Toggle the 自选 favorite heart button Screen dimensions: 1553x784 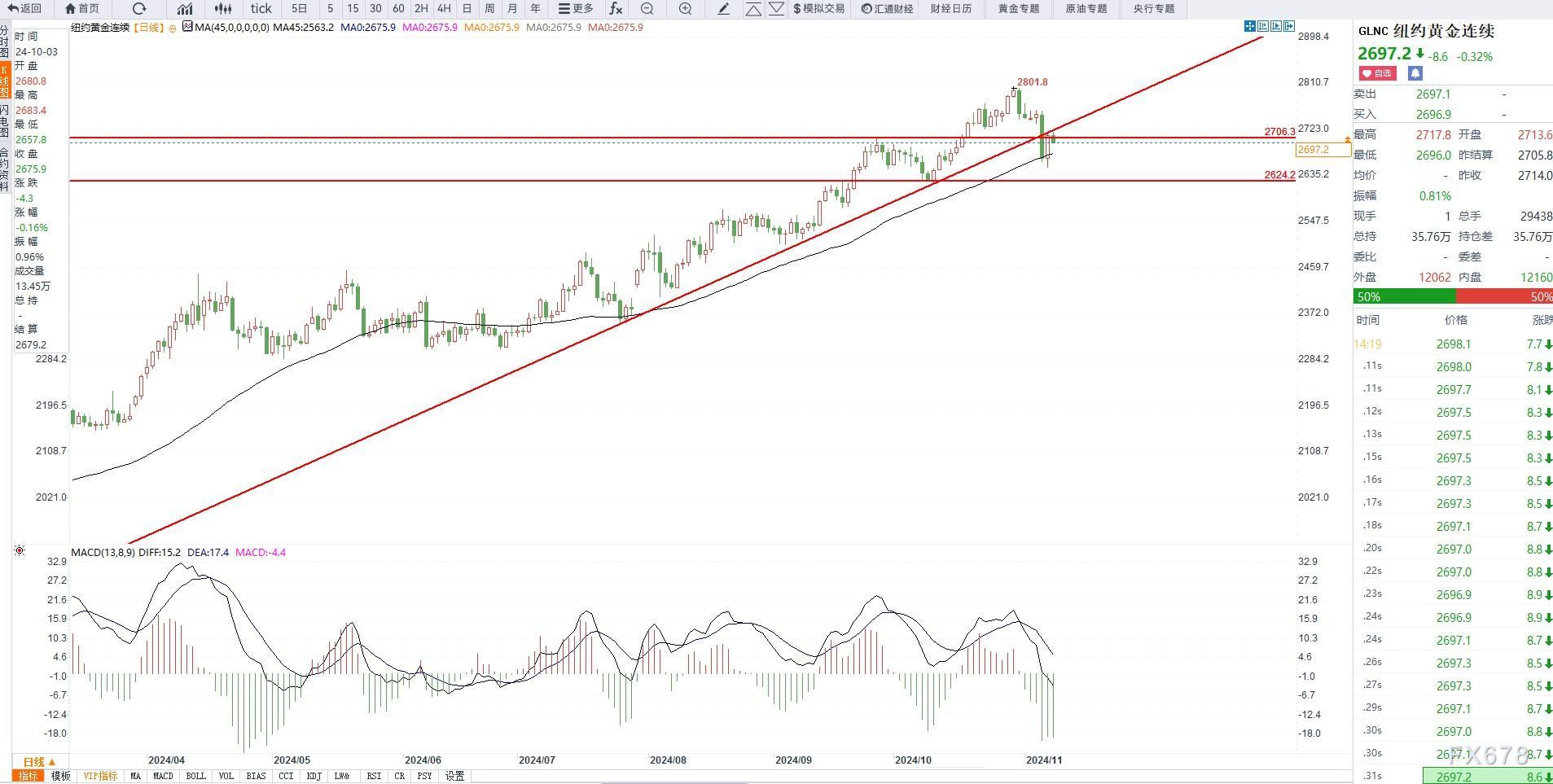pyautogui.click(x=1378, y=73)
